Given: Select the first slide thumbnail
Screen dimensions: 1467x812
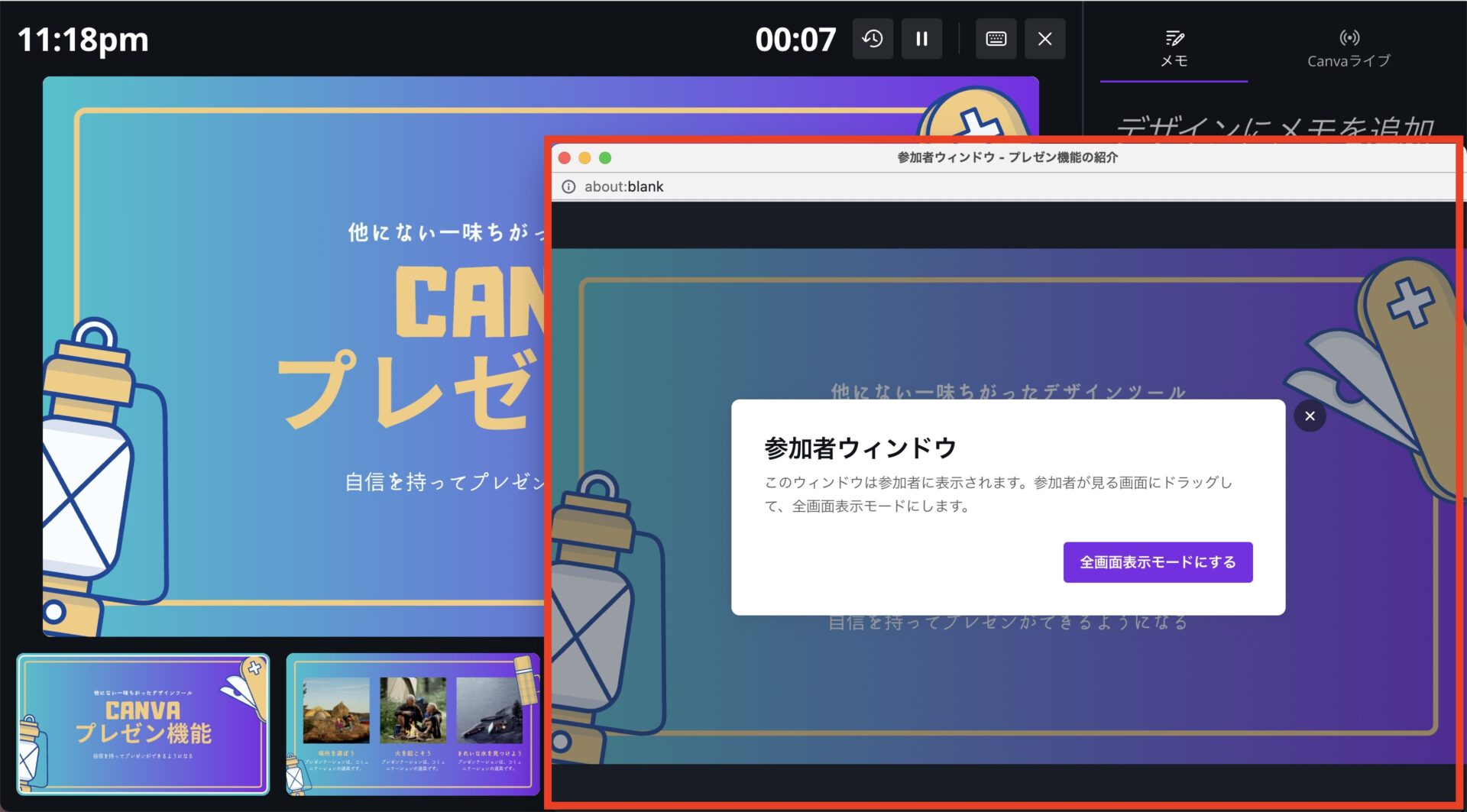Looking at the screenshot, I should point(143,724).
